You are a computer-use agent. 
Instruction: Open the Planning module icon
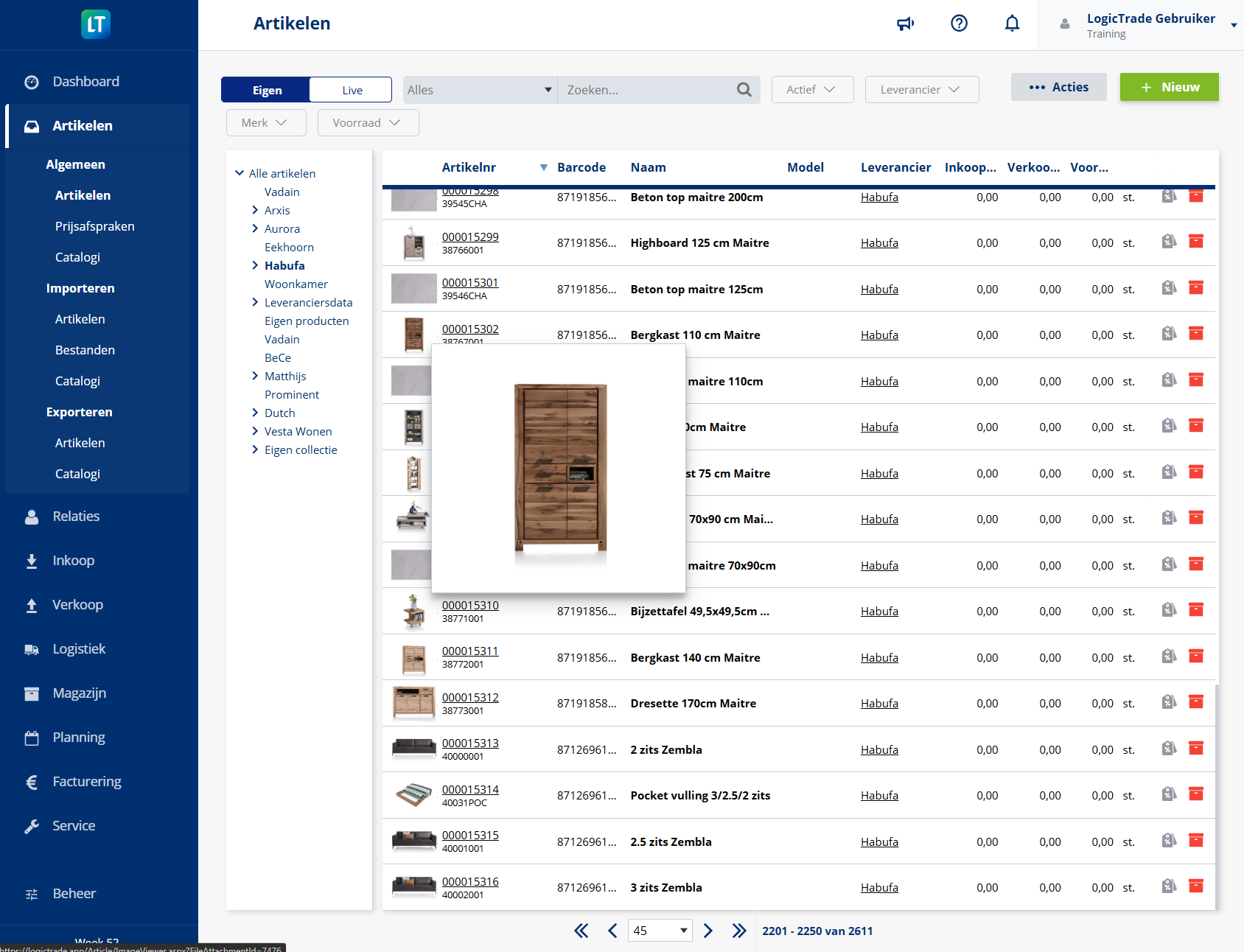click(31, 737)
